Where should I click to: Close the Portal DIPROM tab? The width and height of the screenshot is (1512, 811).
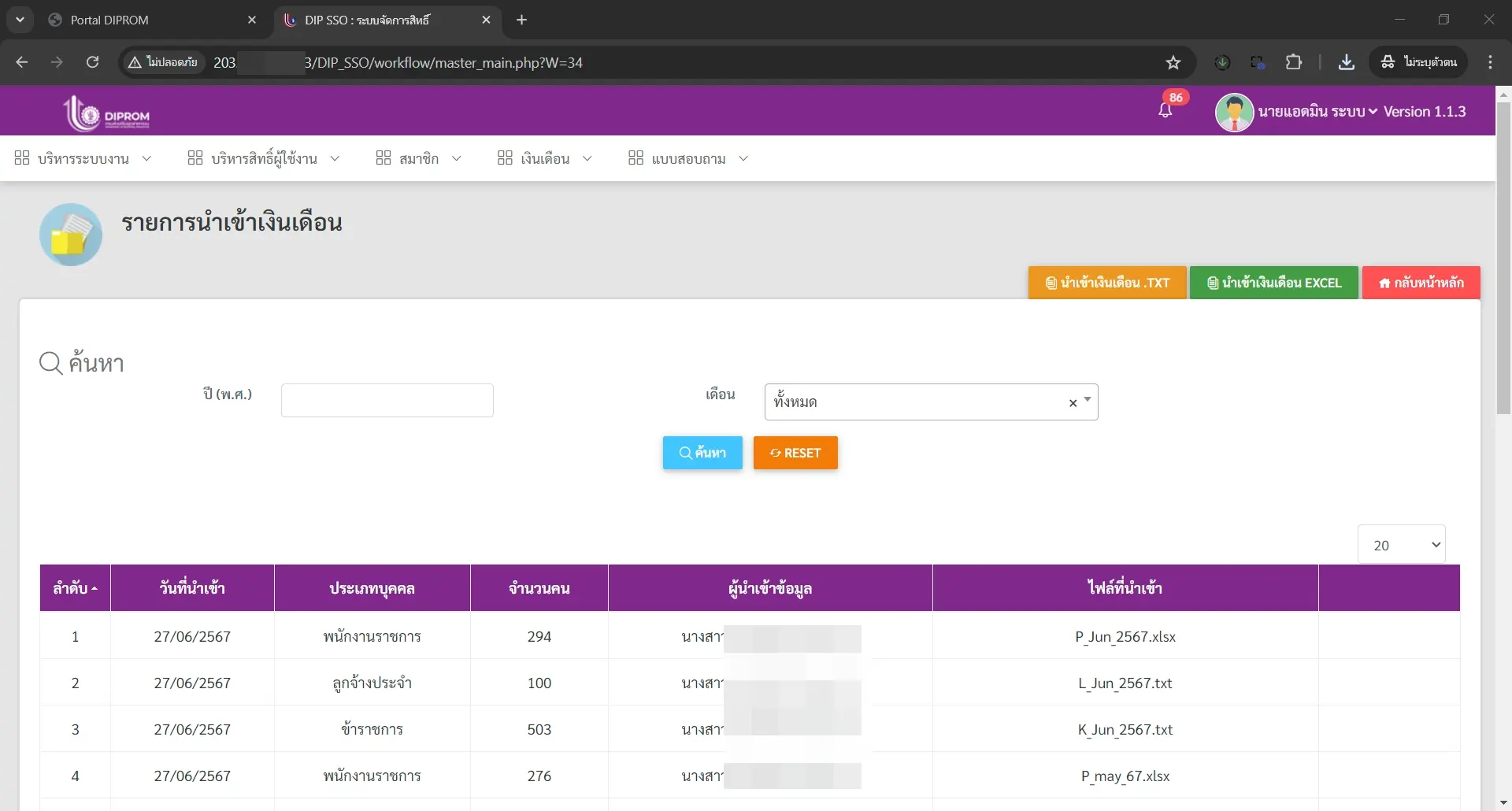pos(252,20)
